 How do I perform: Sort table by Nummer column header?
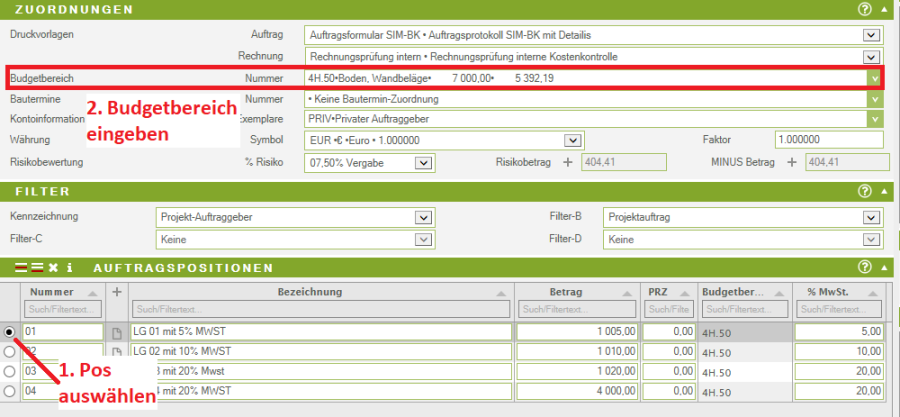click(60, 291)
